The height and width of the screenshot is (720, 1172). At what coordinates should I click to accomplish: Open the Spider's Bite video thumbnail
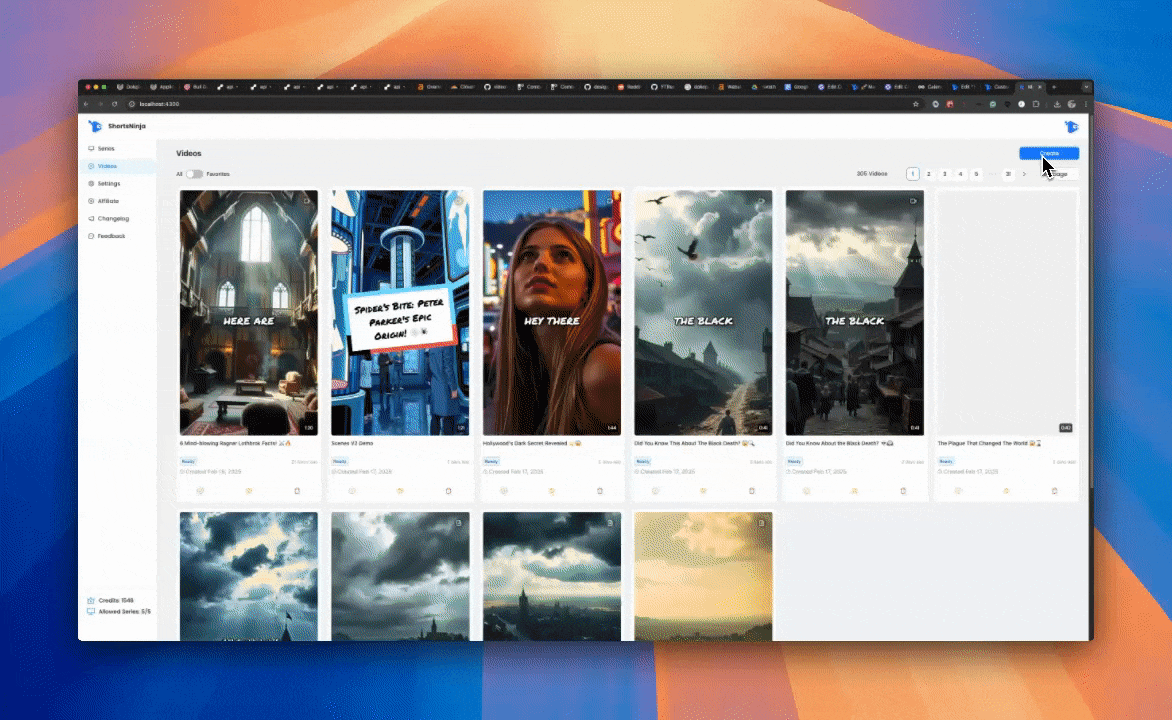(400, 312)
